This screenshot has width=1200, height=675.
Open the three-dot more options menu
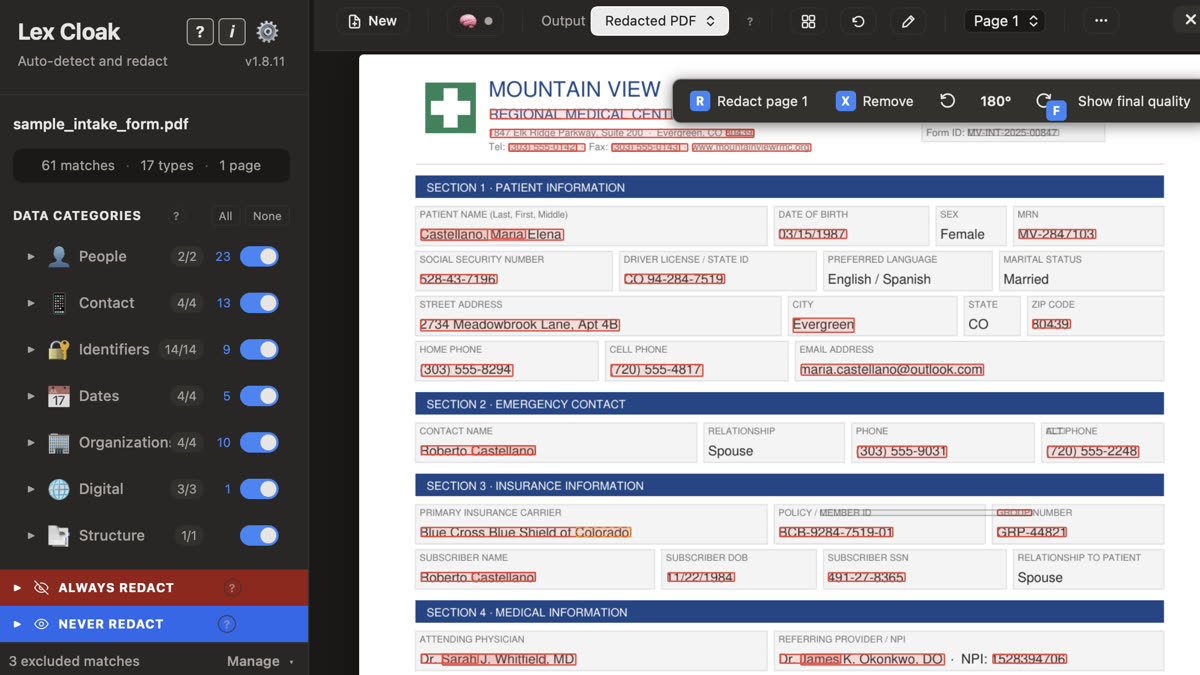tap(1101, 21)
